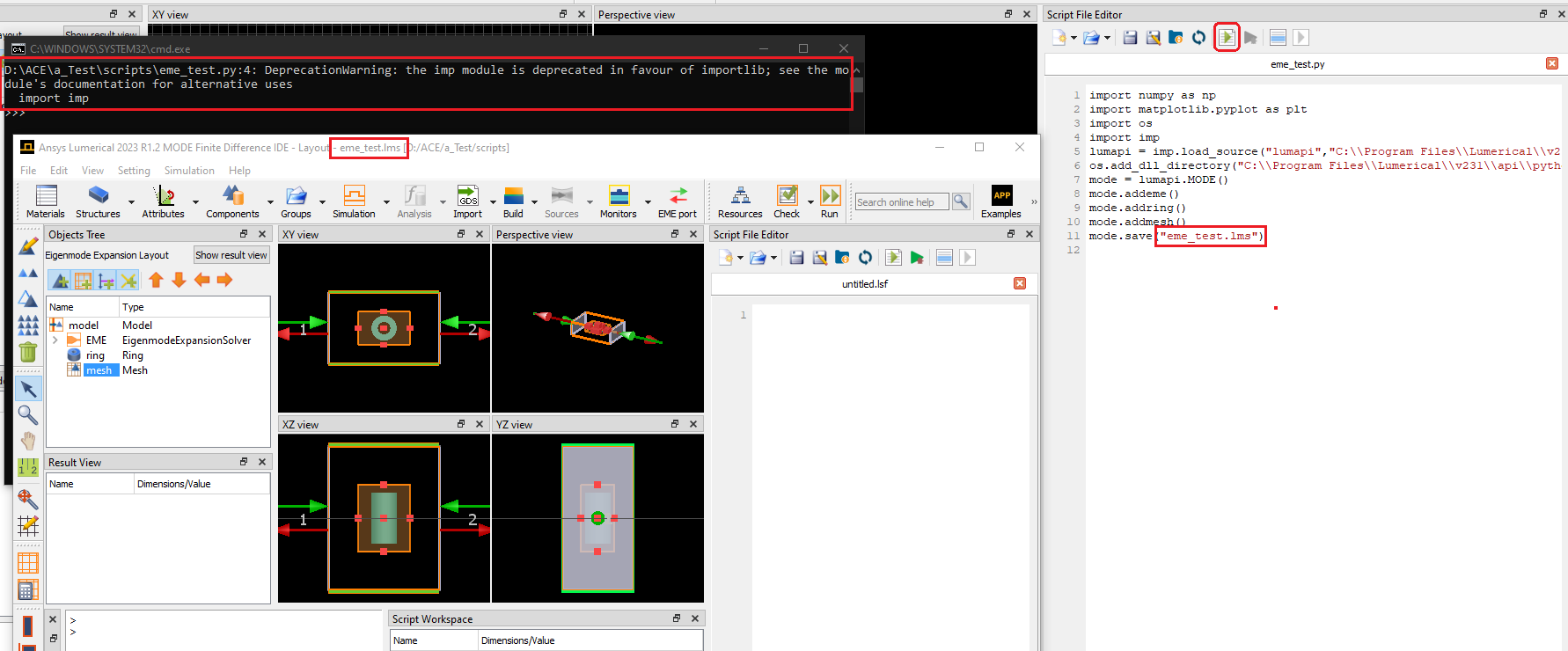
Task: Open the Simulation dropdown arrow
Action: (x=386, y=201)
